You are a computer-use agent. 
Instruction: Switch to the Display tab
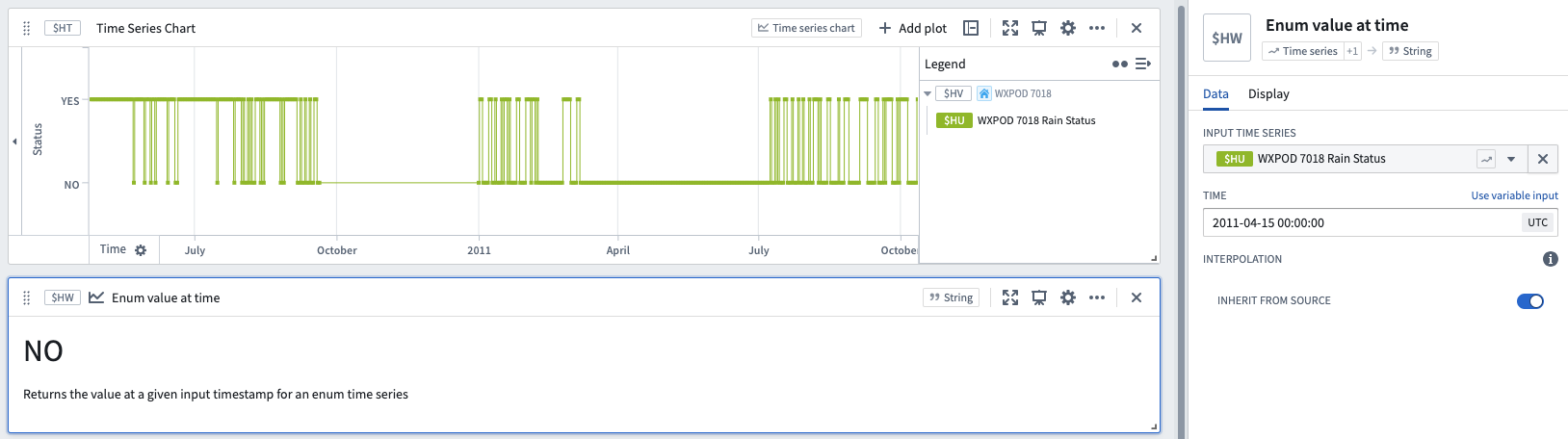pos(1268,93)
